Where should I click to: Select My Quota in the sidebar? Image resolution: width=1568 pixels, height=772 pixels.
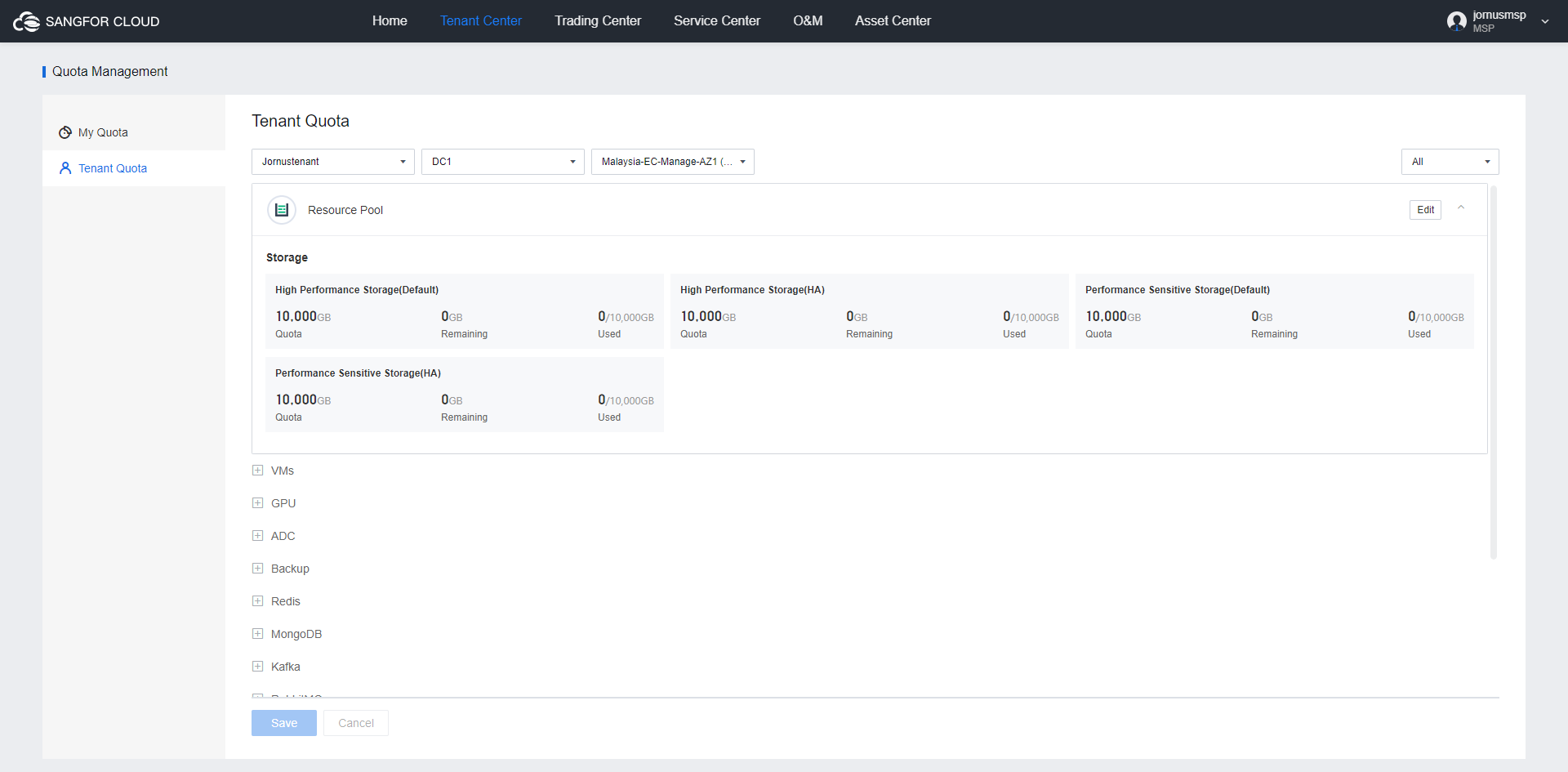point(134,132)
